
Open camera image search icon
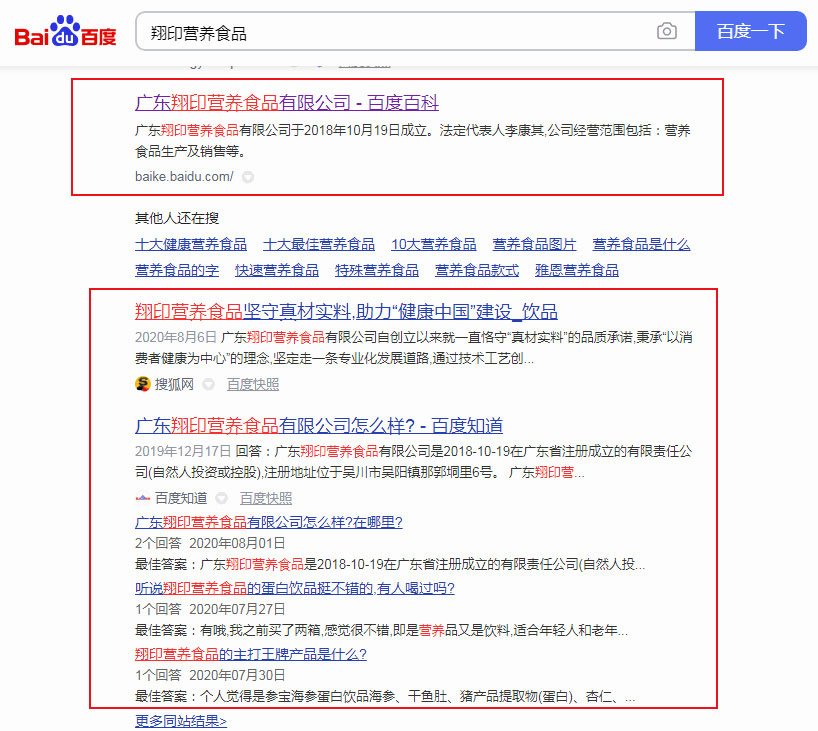click(667, 31)
